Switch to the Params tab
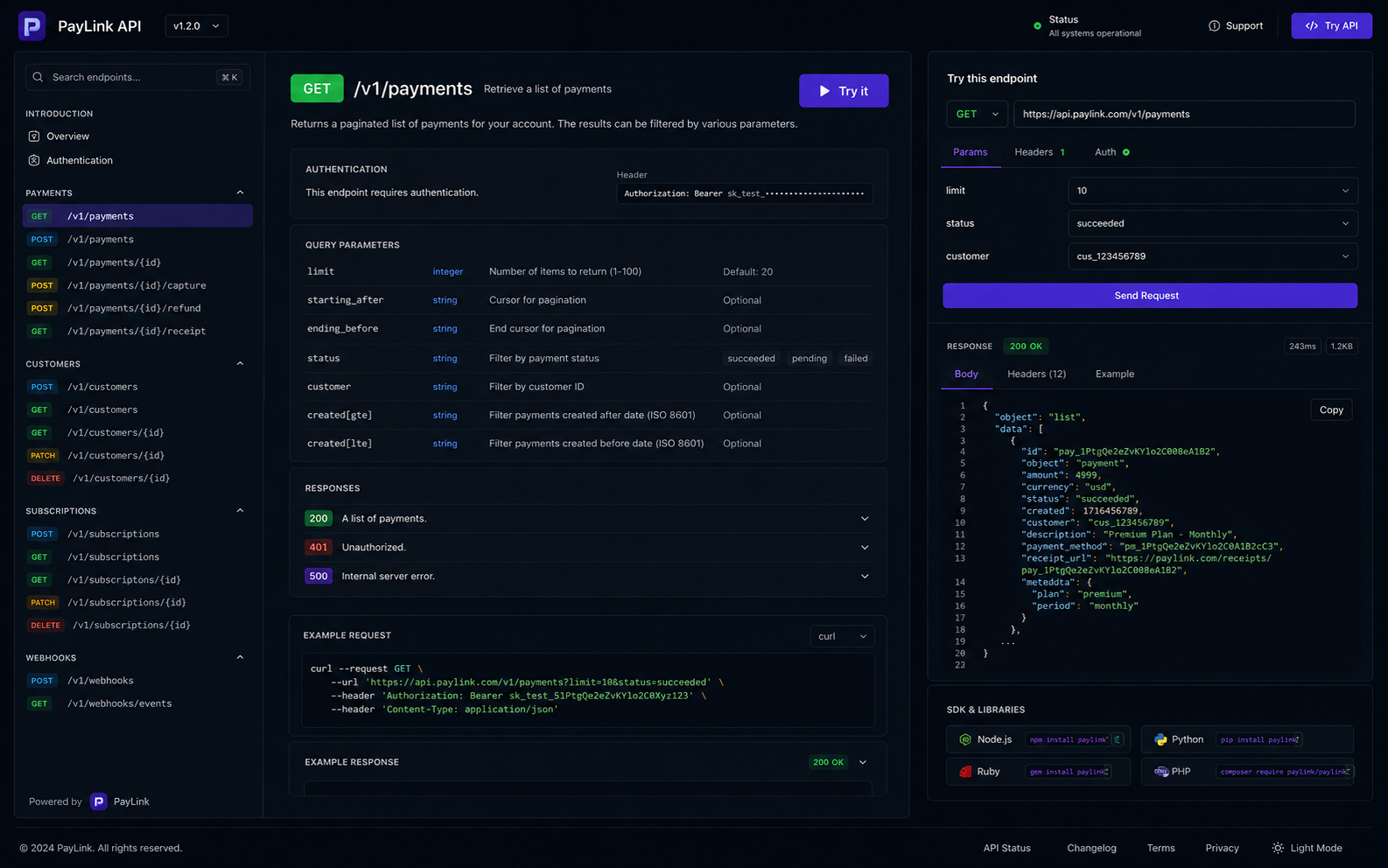Screen dimensions: 1388x868 [970, 152]
